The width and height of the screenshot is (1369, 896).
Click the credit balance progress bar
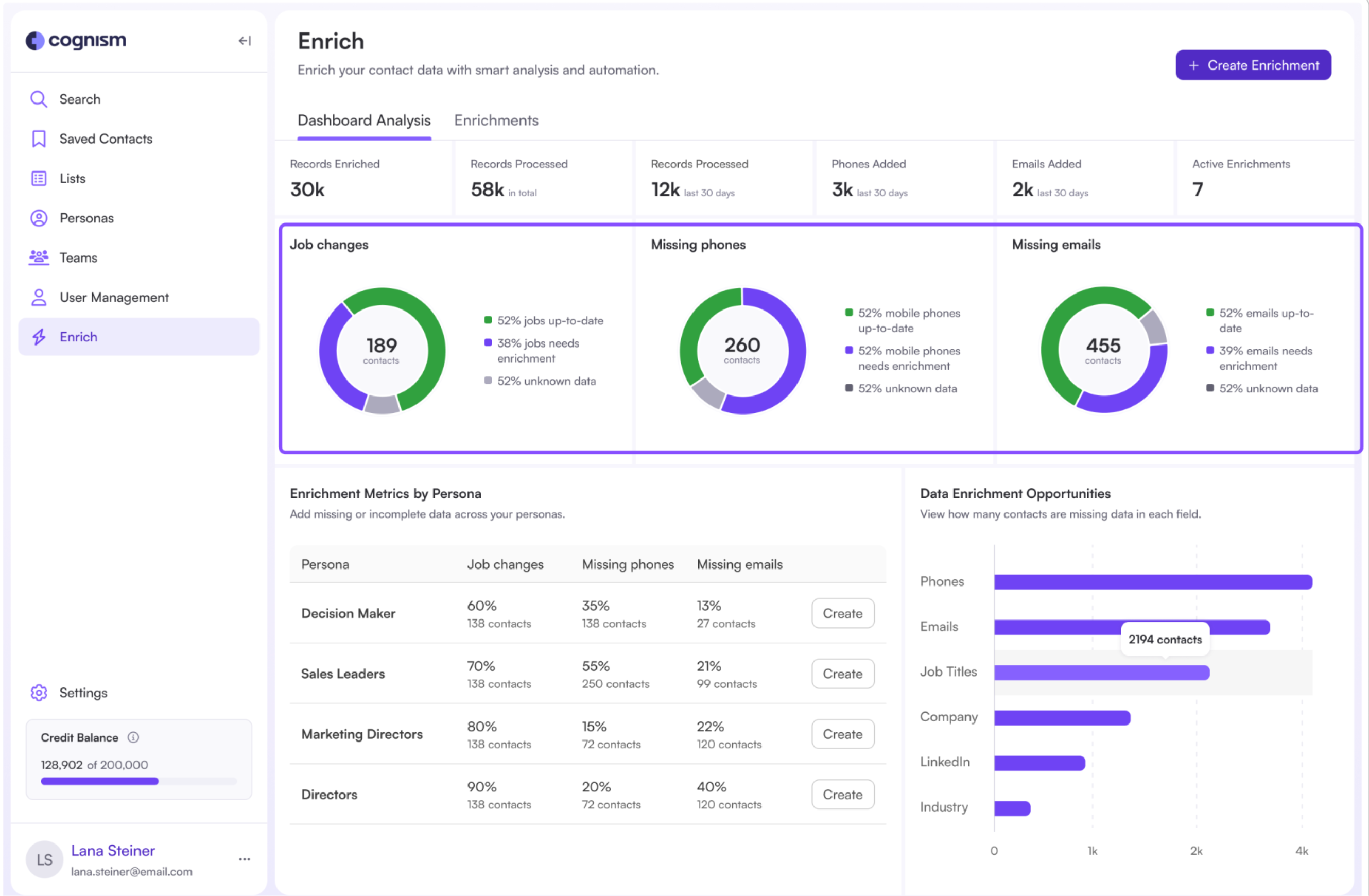tap(138, 781)
